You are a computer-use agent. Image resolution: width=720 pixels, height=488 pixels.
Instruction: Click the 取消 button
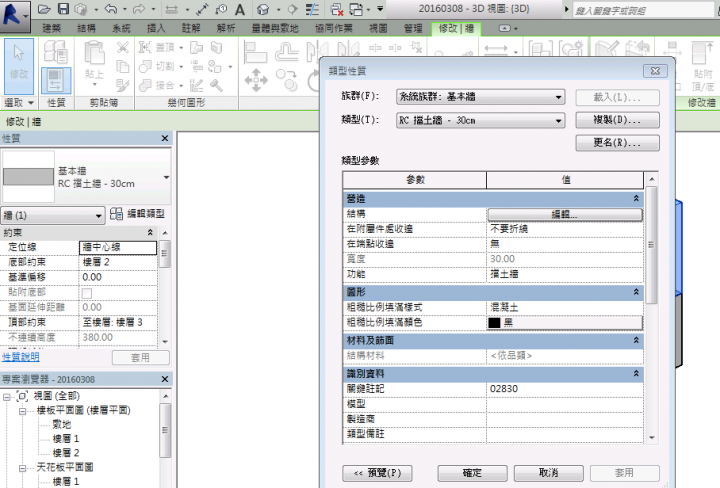548,473
